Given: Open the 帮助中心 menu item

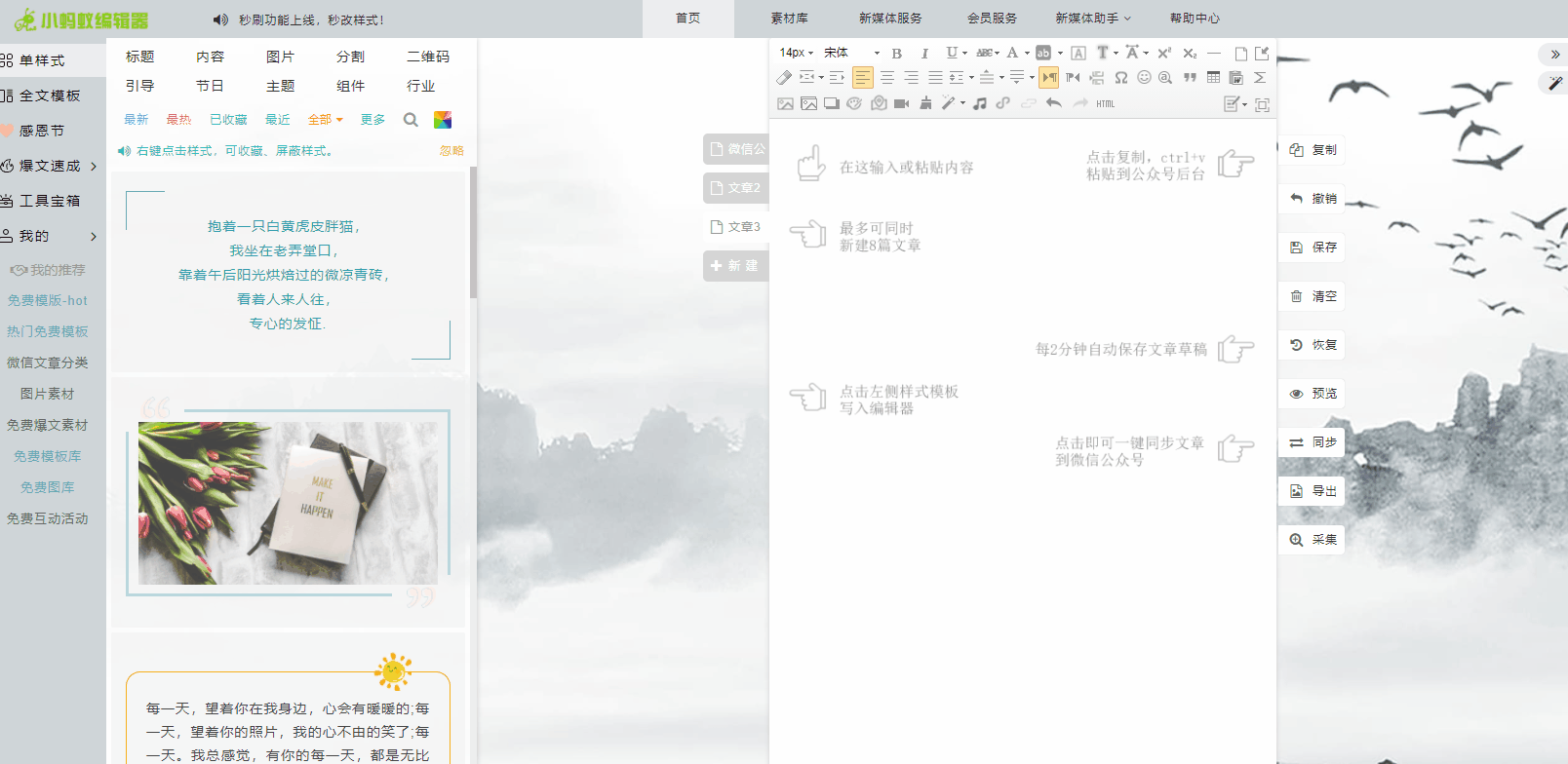Looking at the screenshot, I should point(1195,19).
